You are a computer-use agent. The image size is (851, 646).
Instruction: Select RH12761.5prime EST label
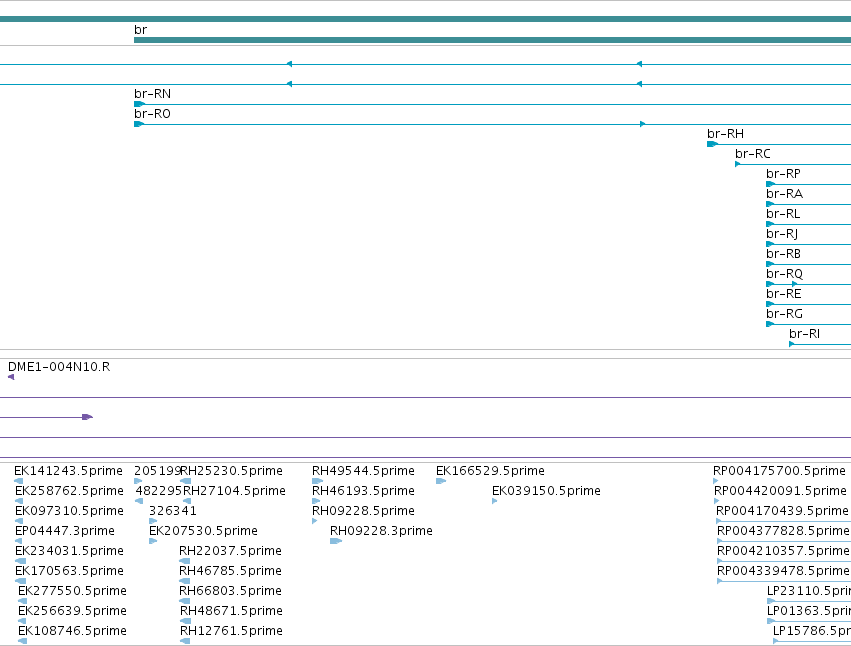(x=231, y=631)
